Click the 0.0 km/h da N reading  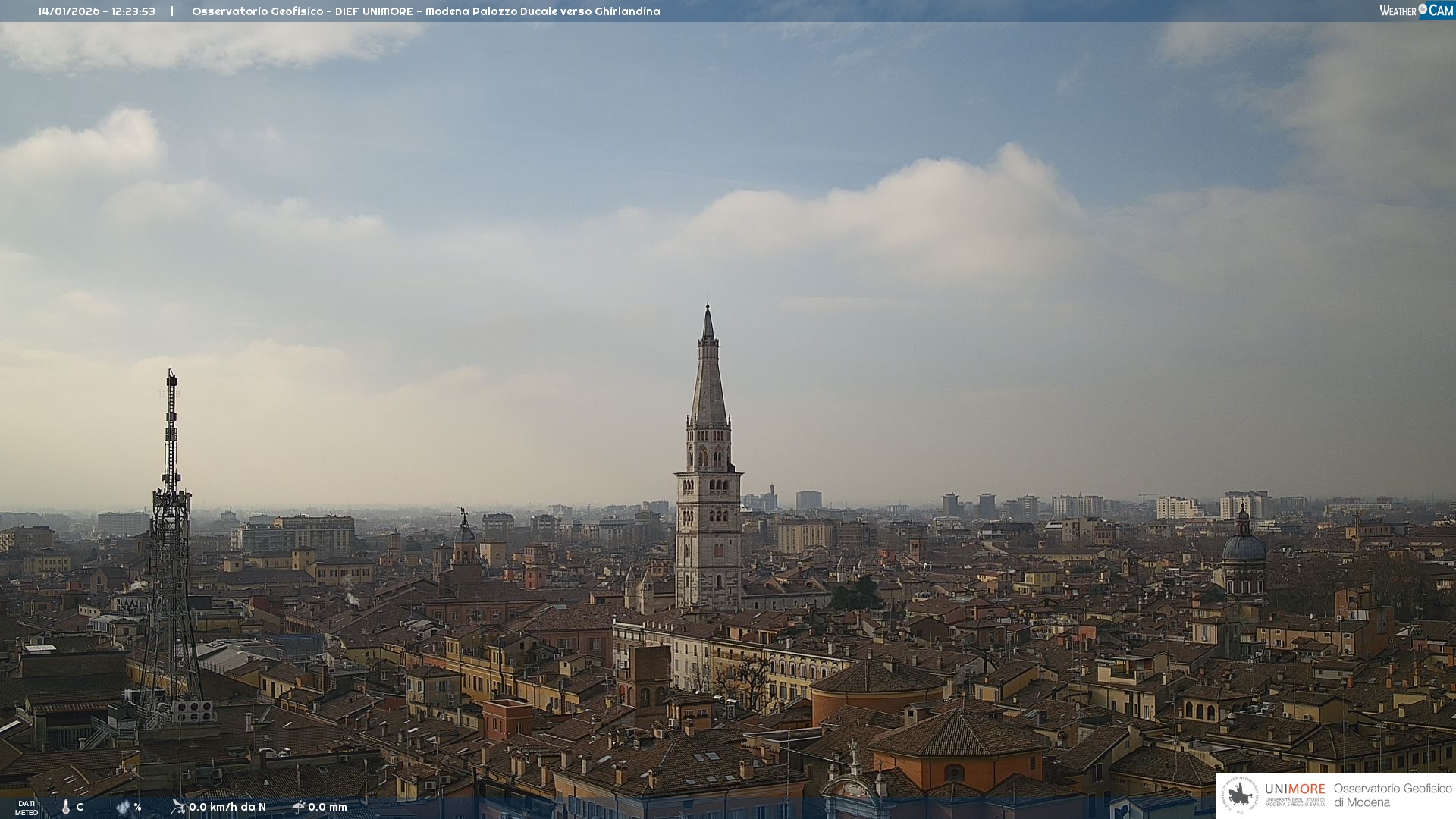[x=227, y=807]
